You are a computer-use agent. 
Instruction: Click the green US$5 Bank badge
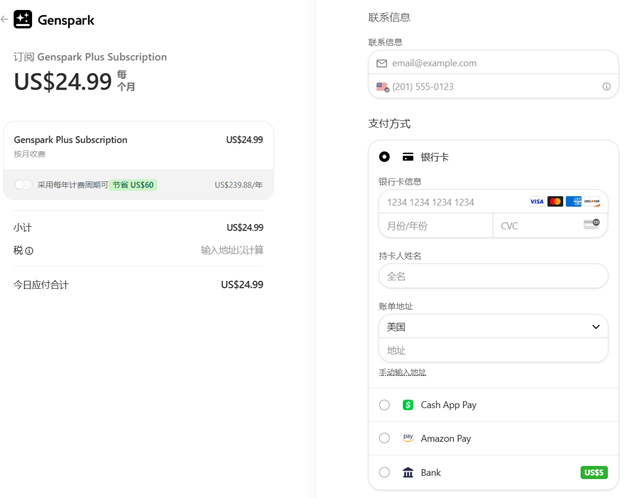[593, 472]
